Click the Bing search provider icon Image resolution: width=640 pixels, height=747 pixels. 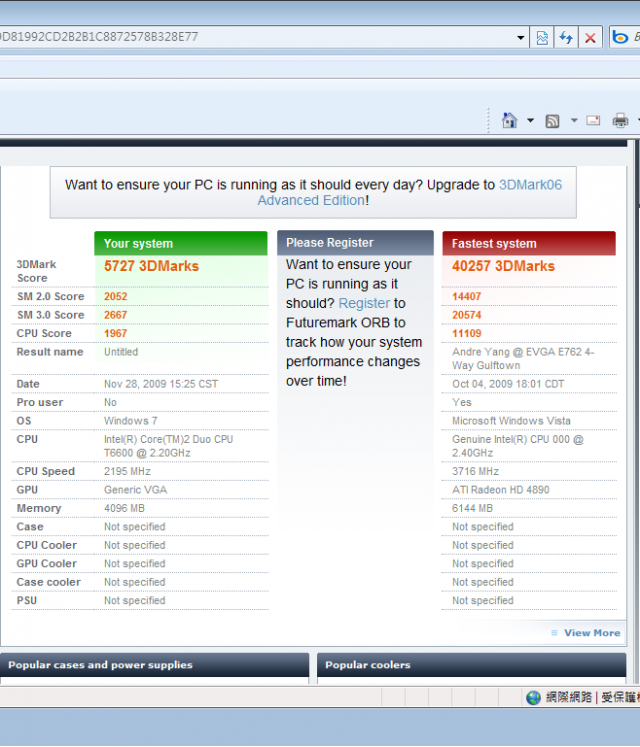[620, 37]
